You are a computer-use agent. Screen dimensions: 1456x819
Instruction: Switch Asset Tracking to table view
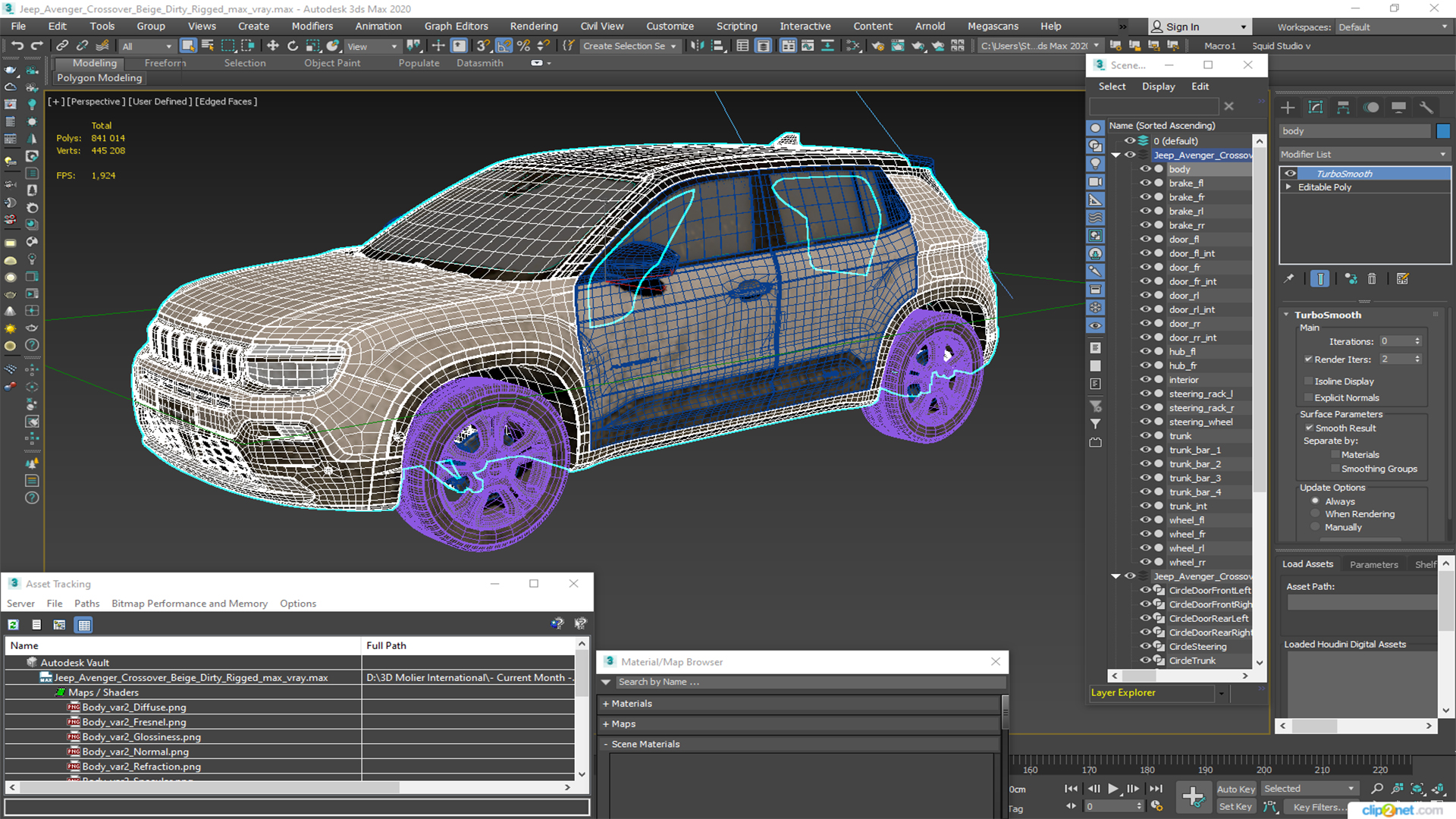pos(84,625)
